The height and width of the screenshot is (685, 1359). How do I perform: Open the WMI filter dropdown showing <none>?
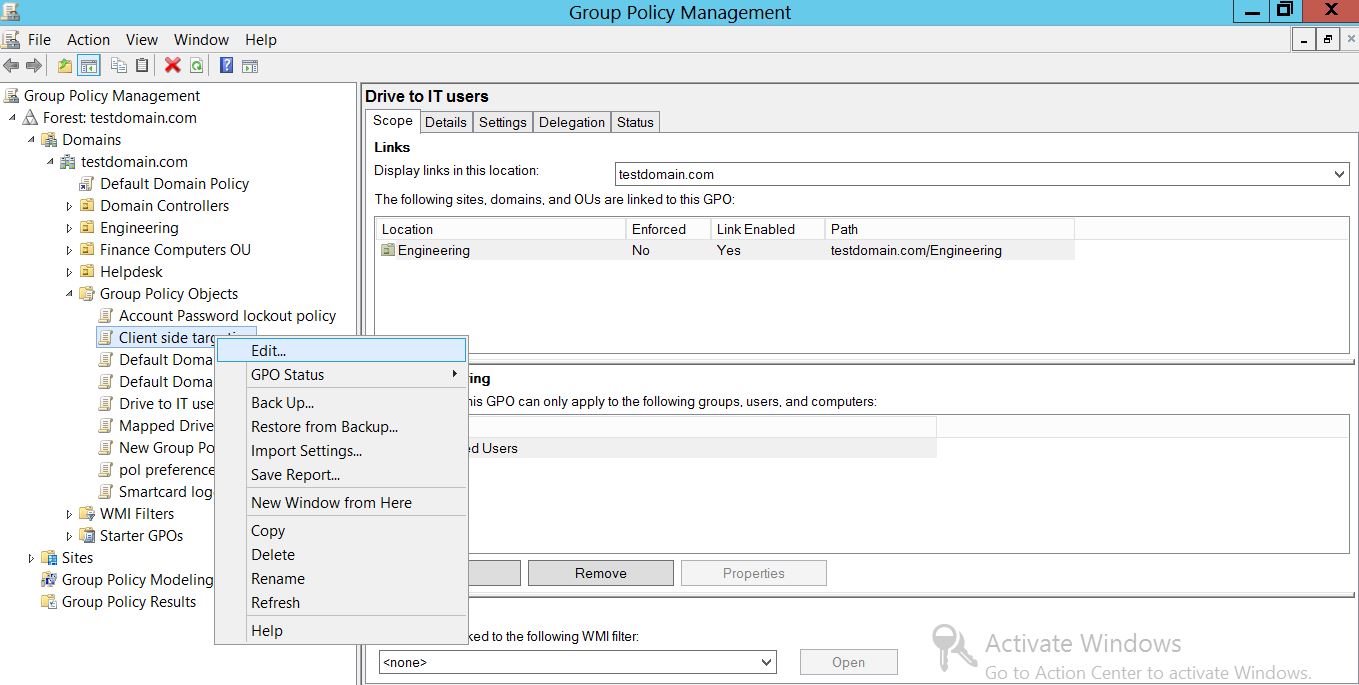pos(766,662)
